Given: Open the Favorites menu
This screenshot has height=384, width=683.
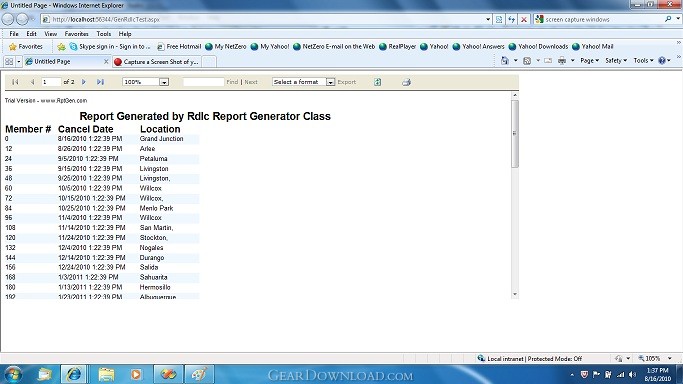Looking at the screenshot, I should point(76,34).
